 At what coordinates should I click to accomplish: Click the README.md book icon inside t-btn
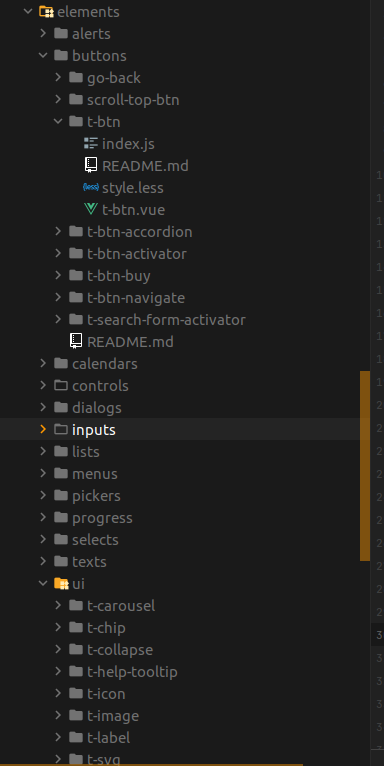(91, 165)
